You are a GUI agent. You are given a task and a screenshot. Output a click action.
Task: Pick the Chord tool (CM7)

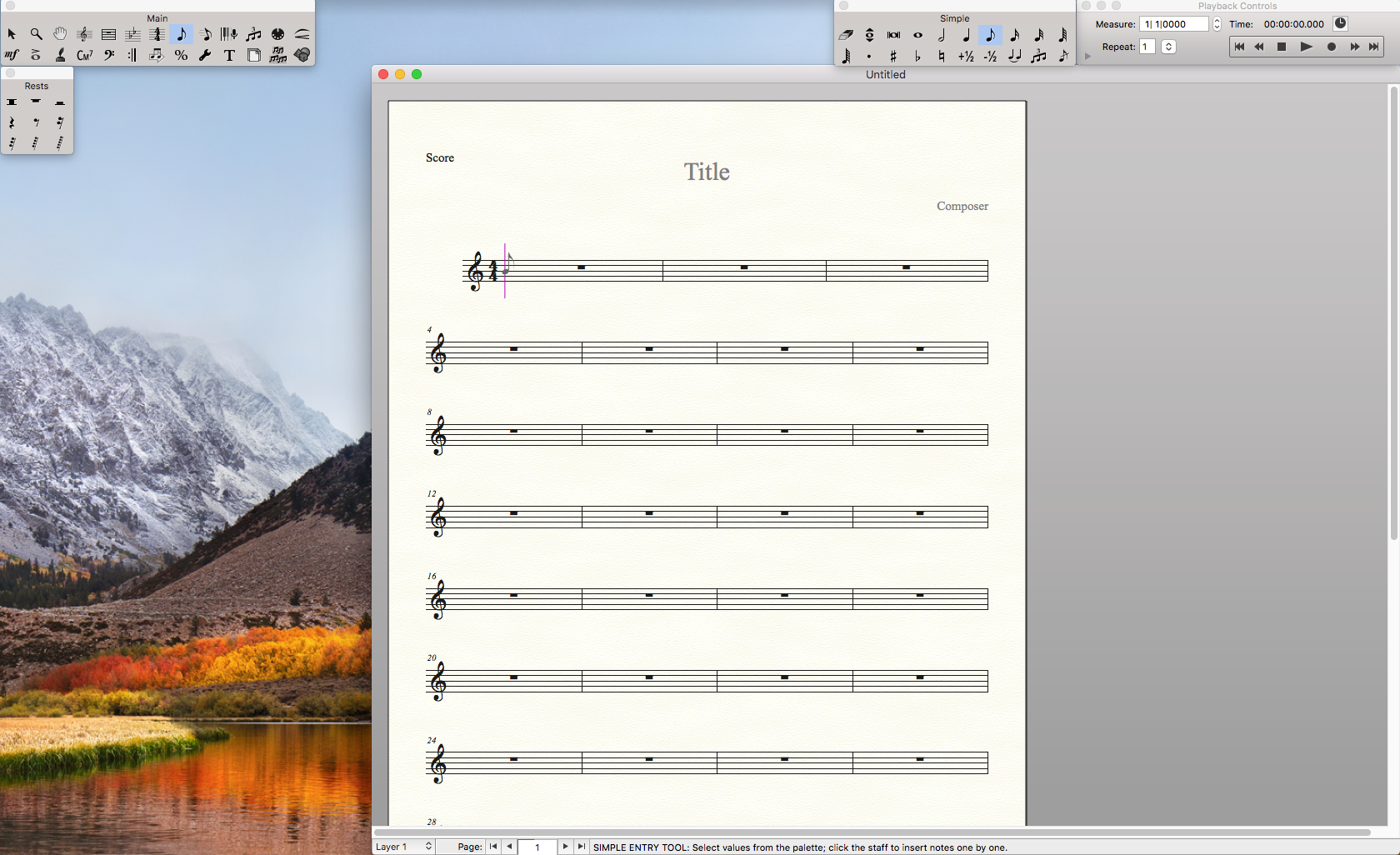pos(84,56)
